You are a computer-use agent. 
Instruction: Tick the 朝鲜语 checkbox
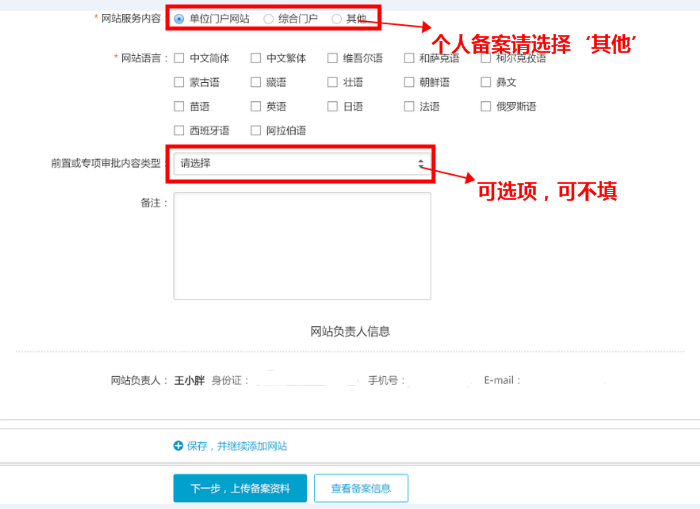click(x=409, y=82)
